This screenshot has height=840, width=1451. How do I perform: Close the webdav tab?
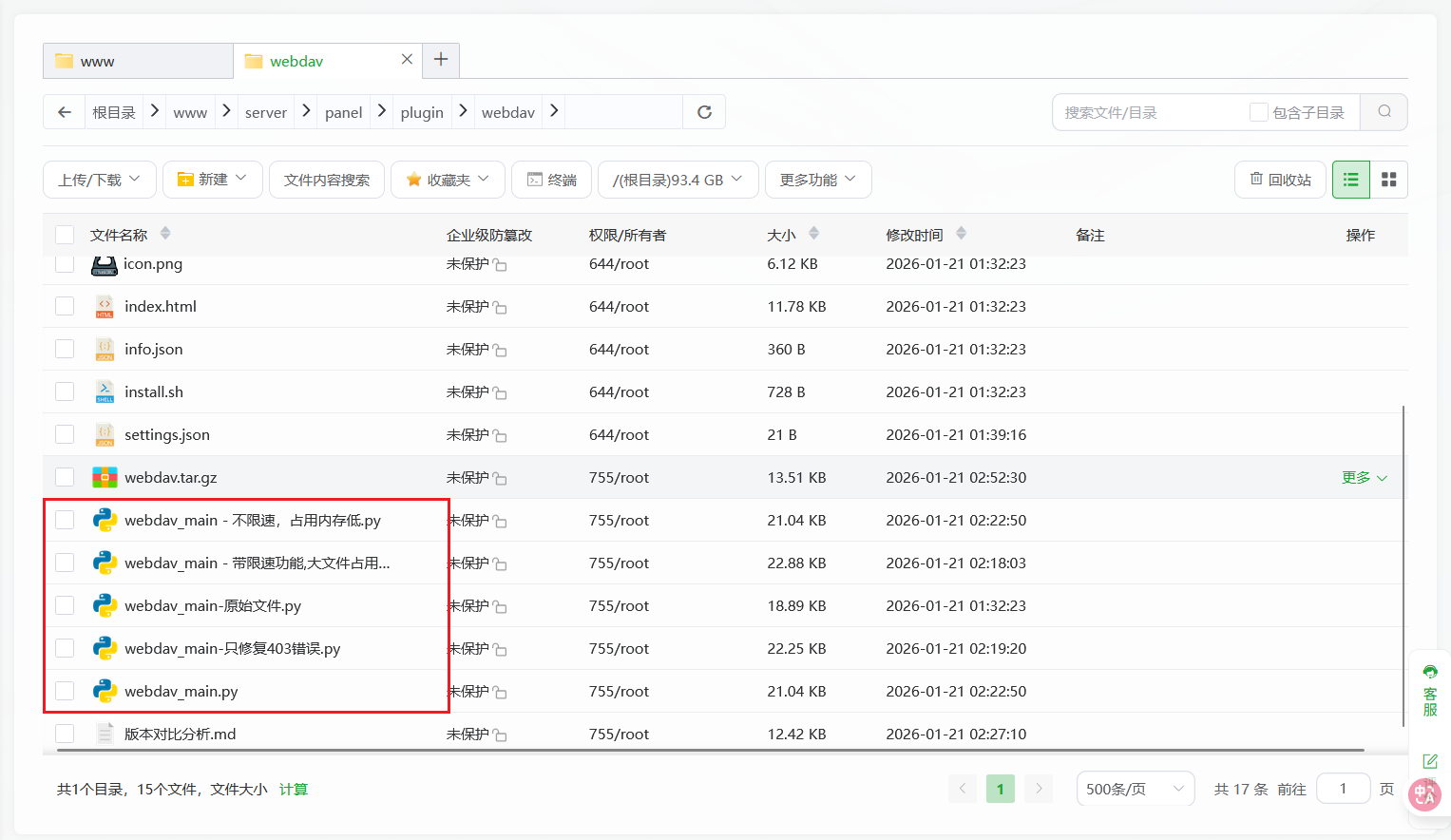click(x=407, y=59)
